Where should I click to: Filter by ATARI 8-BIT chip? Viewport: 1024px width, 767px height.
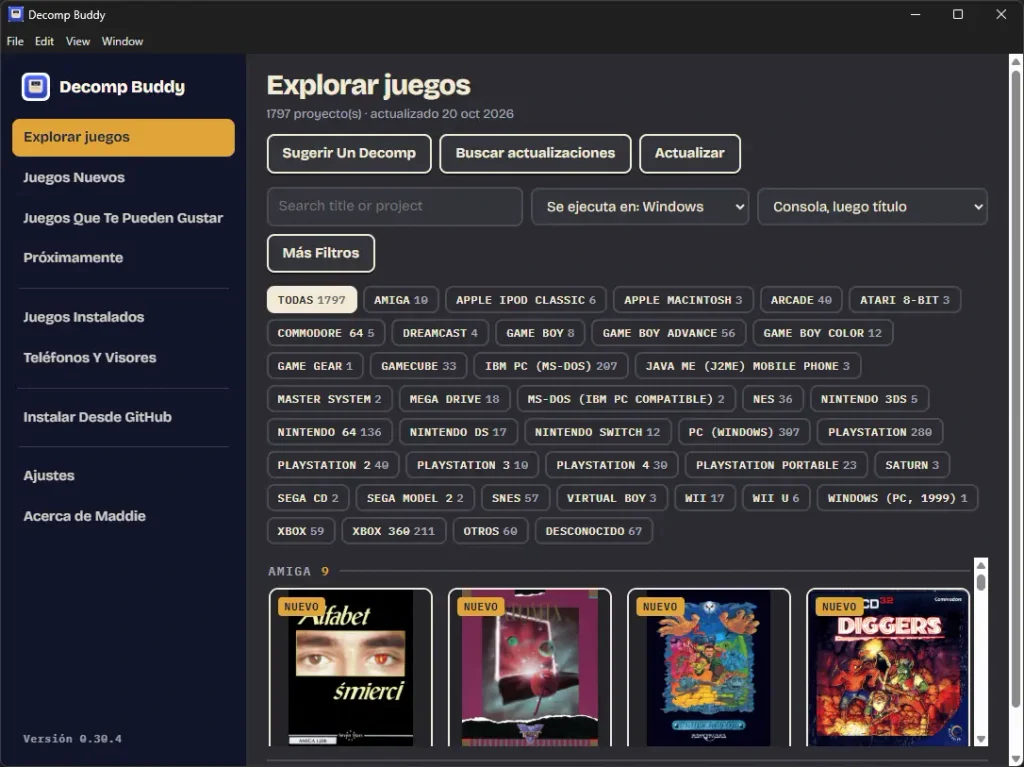[904, 300]
